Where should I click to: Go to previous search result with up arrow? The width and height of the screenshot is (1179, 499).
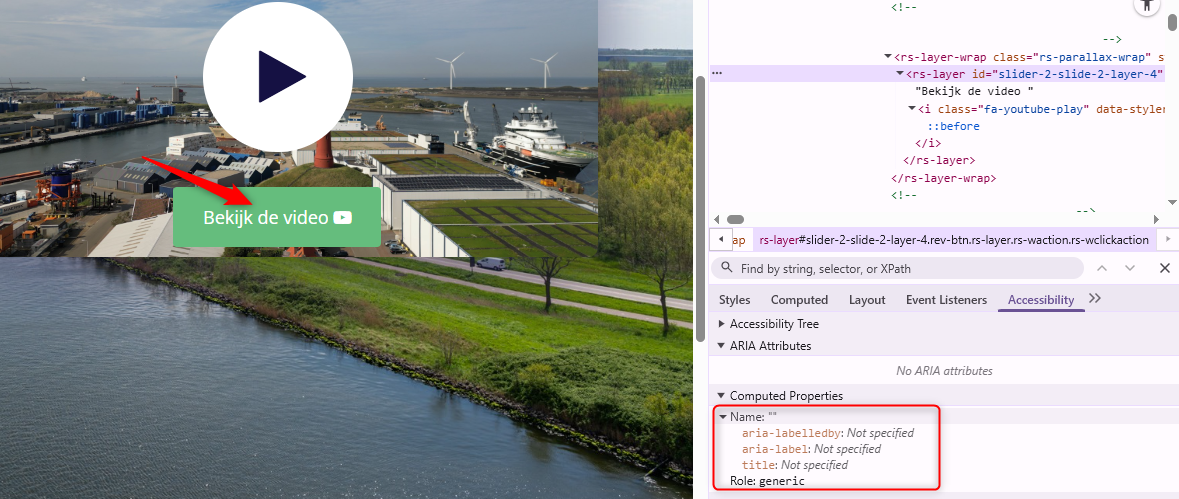coord(1102,268)
